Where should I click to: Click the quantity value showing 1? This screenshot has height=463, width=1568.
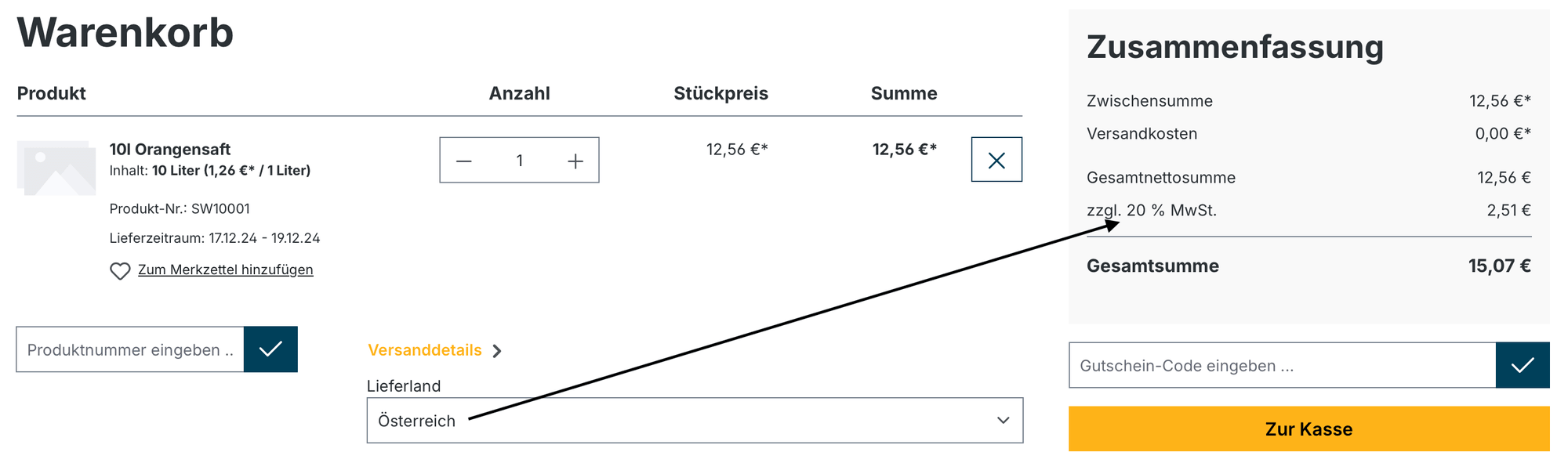click(519, 160)
